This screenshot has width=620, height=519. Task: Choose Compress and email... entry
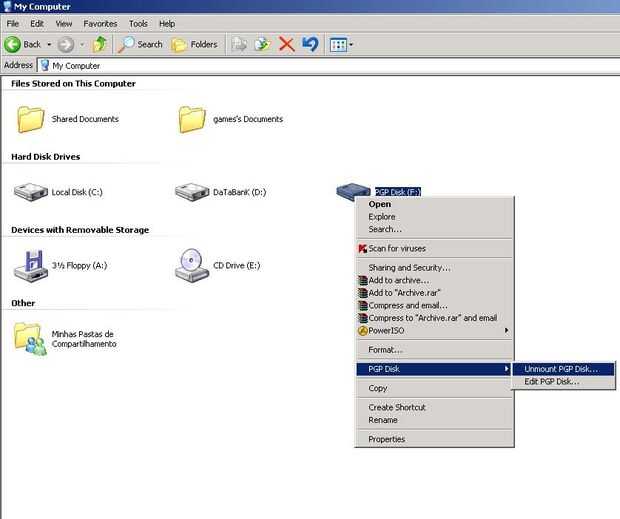tap(435, 306)
